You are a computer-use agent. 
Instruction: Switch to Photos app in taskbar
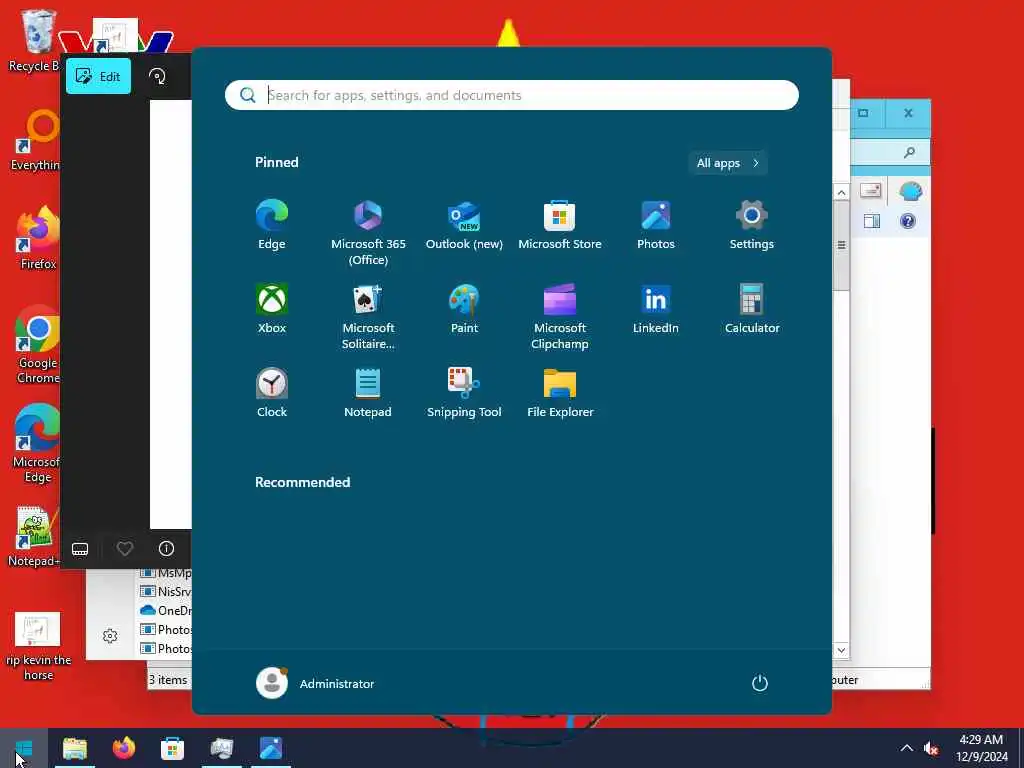270,748
